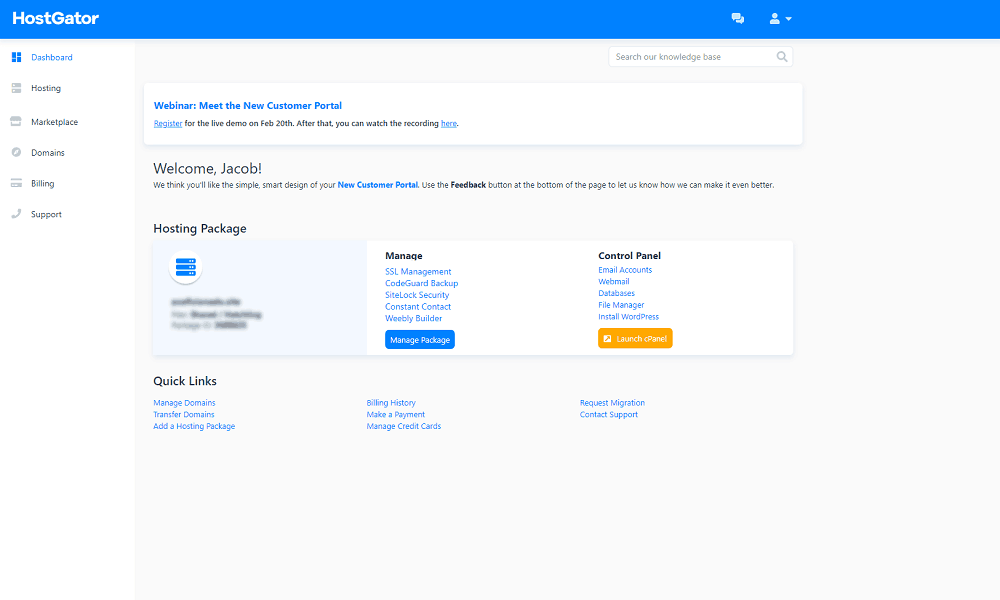1000x600 pixels.
Task: Open File Manager link
Action: pos(621,305)
